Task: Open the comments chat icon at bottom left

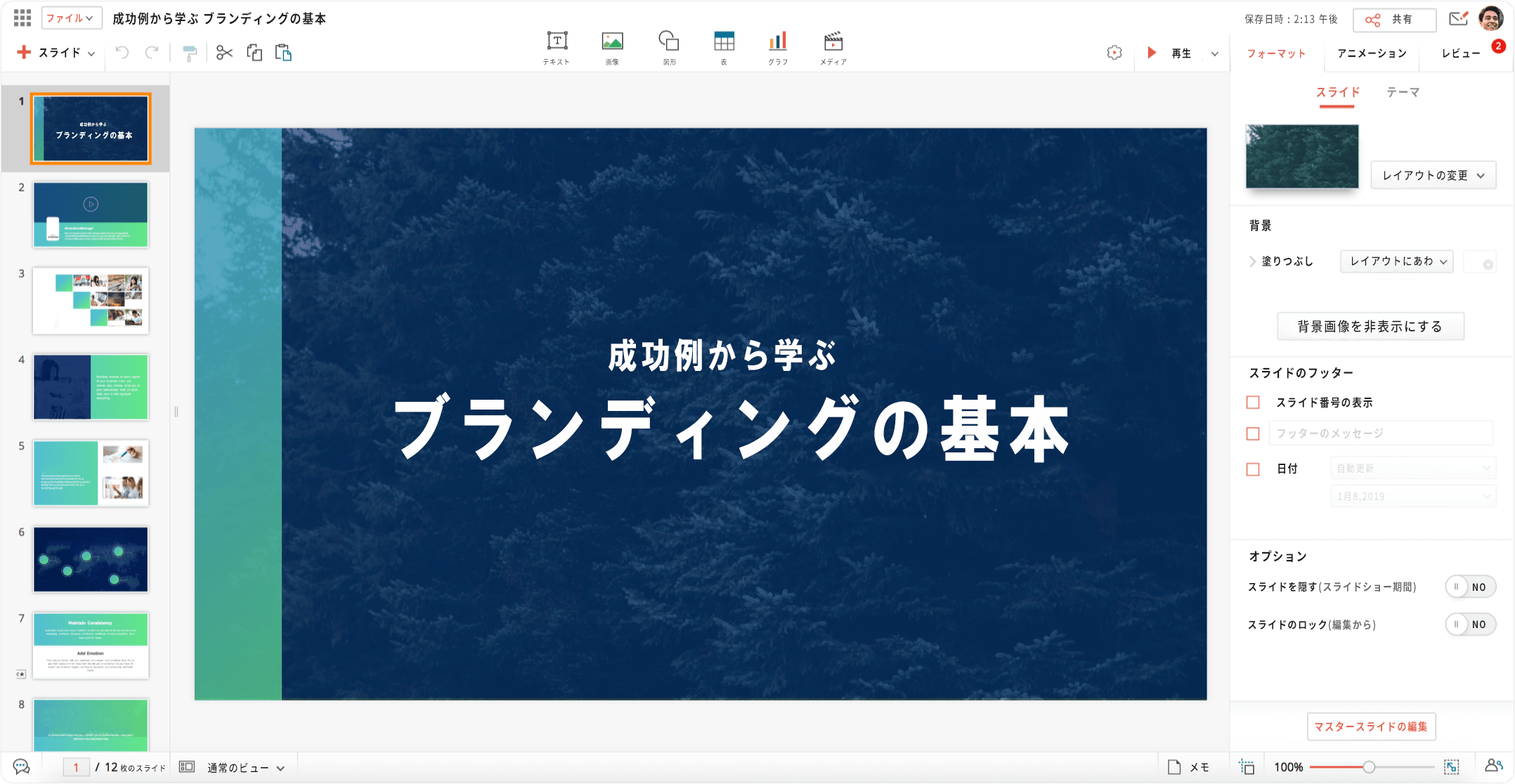Action: [x=21, y=767]
